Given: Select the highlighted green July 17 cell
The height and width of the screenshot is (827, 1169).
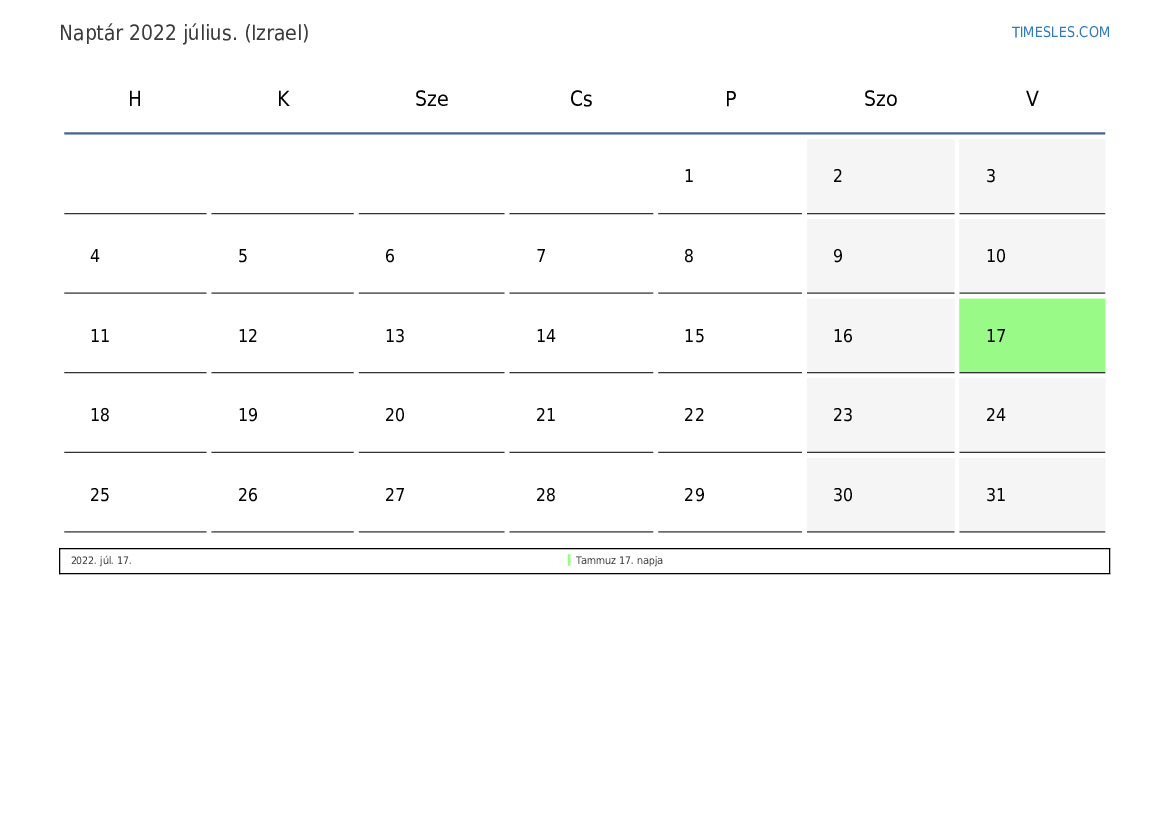Looking at the screenshot, I should pos(1032,336).
